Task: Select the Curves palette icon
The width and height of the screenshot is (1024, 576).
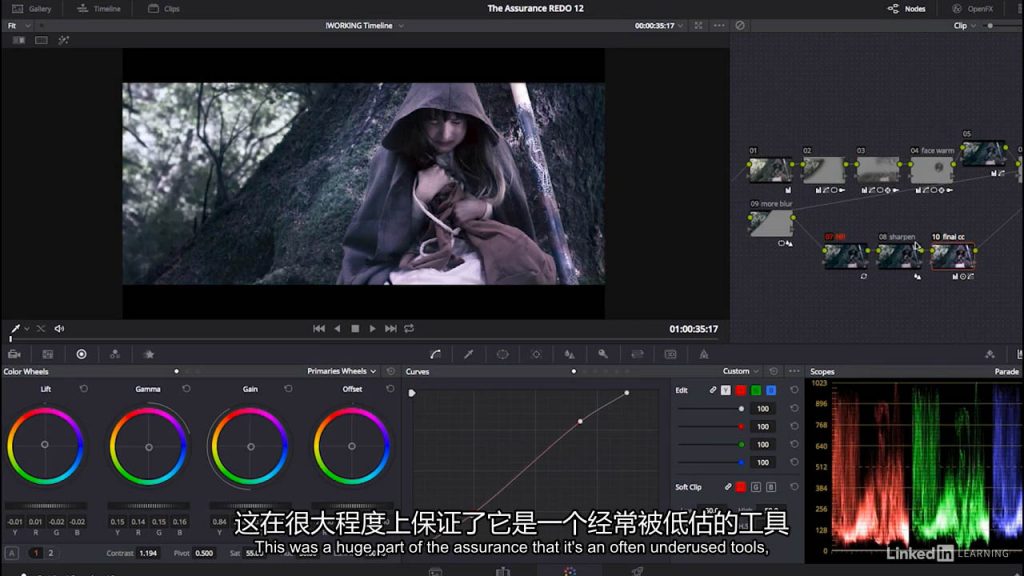Action: click(x=436, y=354)
